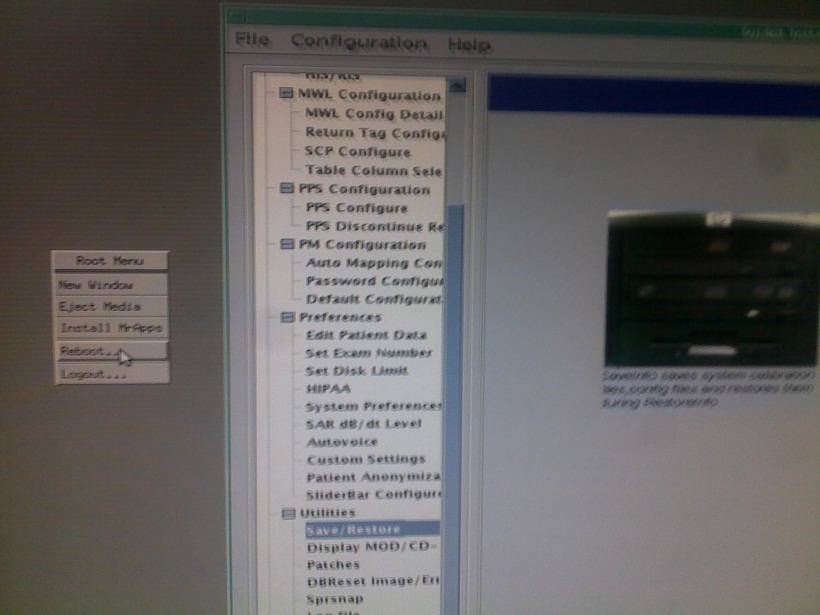This screenshot has width=820, height=615.
Task: Collapse the Preferences tree node
Action: click(x=287, y=317)
